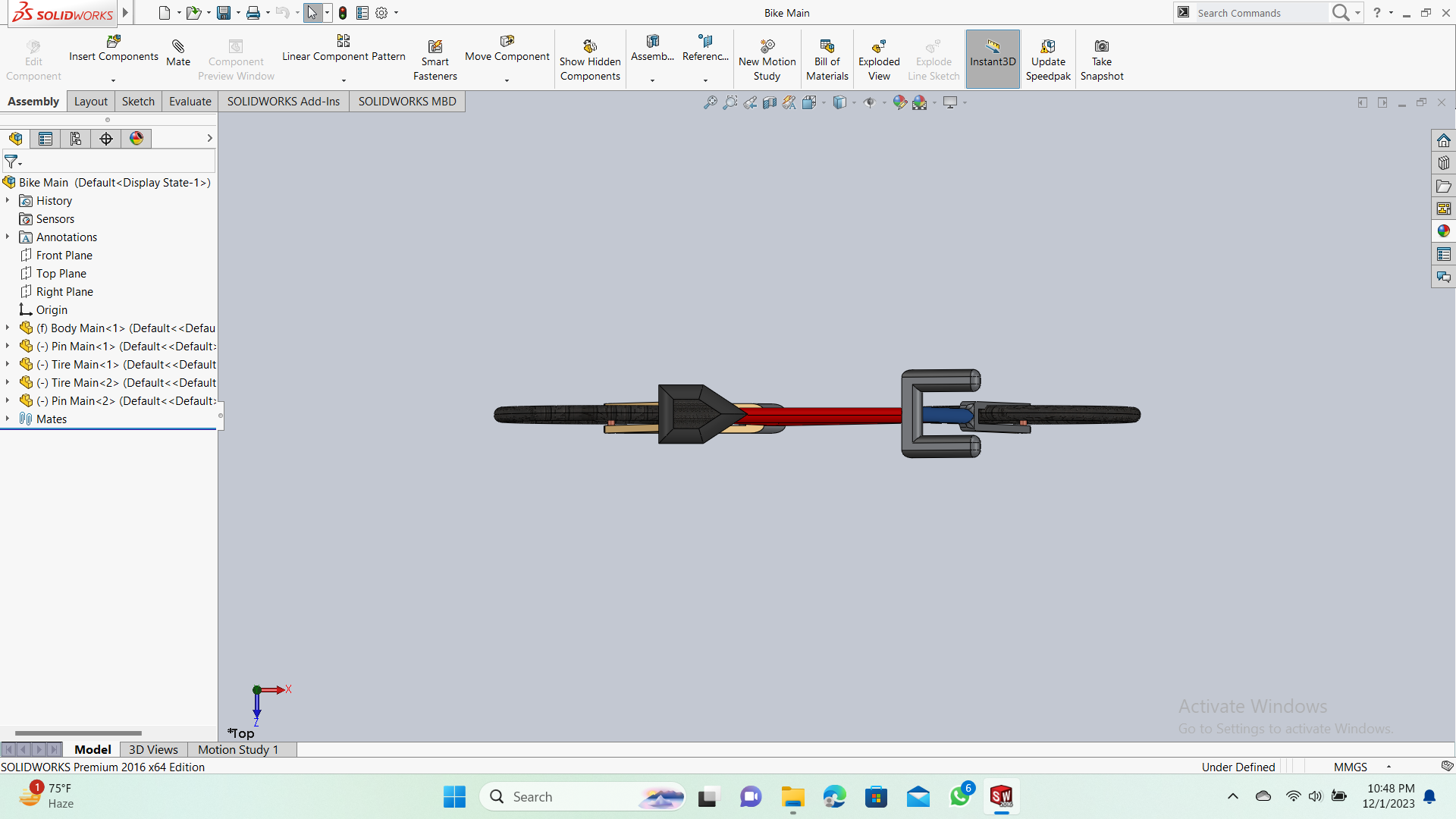
Task: Select Sensors in feature tree
Action: pyautogui.click(x=55, y=219)
